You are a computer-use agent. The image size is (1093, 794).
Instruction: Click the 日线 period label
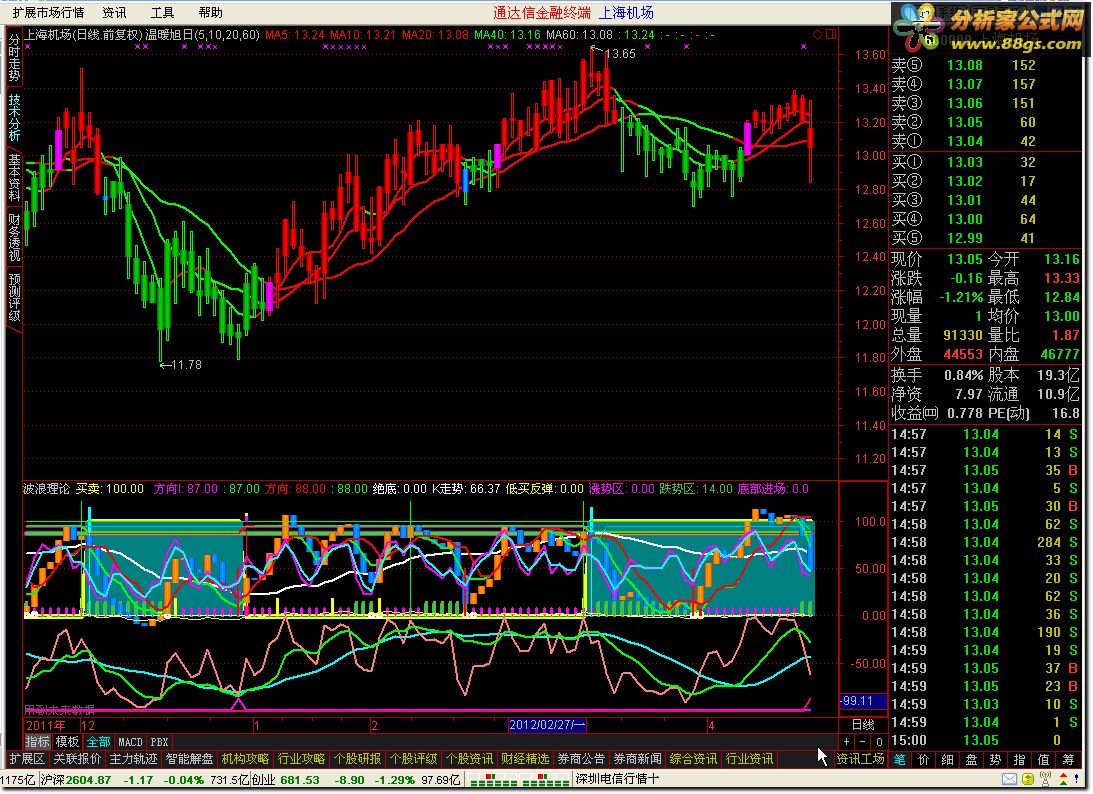pos(863,724)
